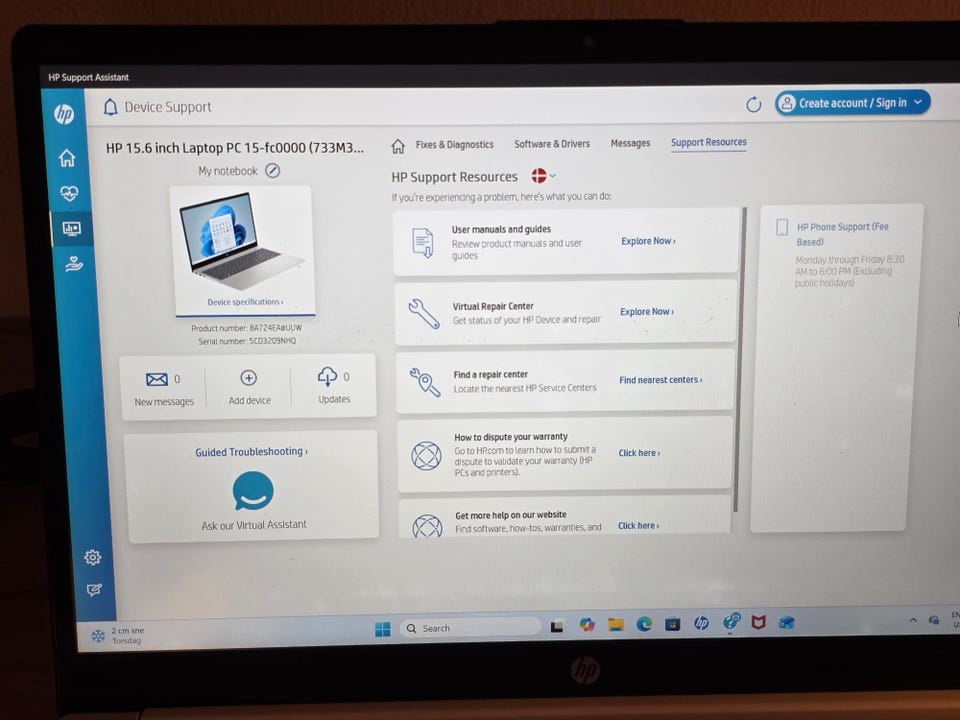
Task: Click Explore Now for Virtual Repair Center
Action: [x=647, y=312]
